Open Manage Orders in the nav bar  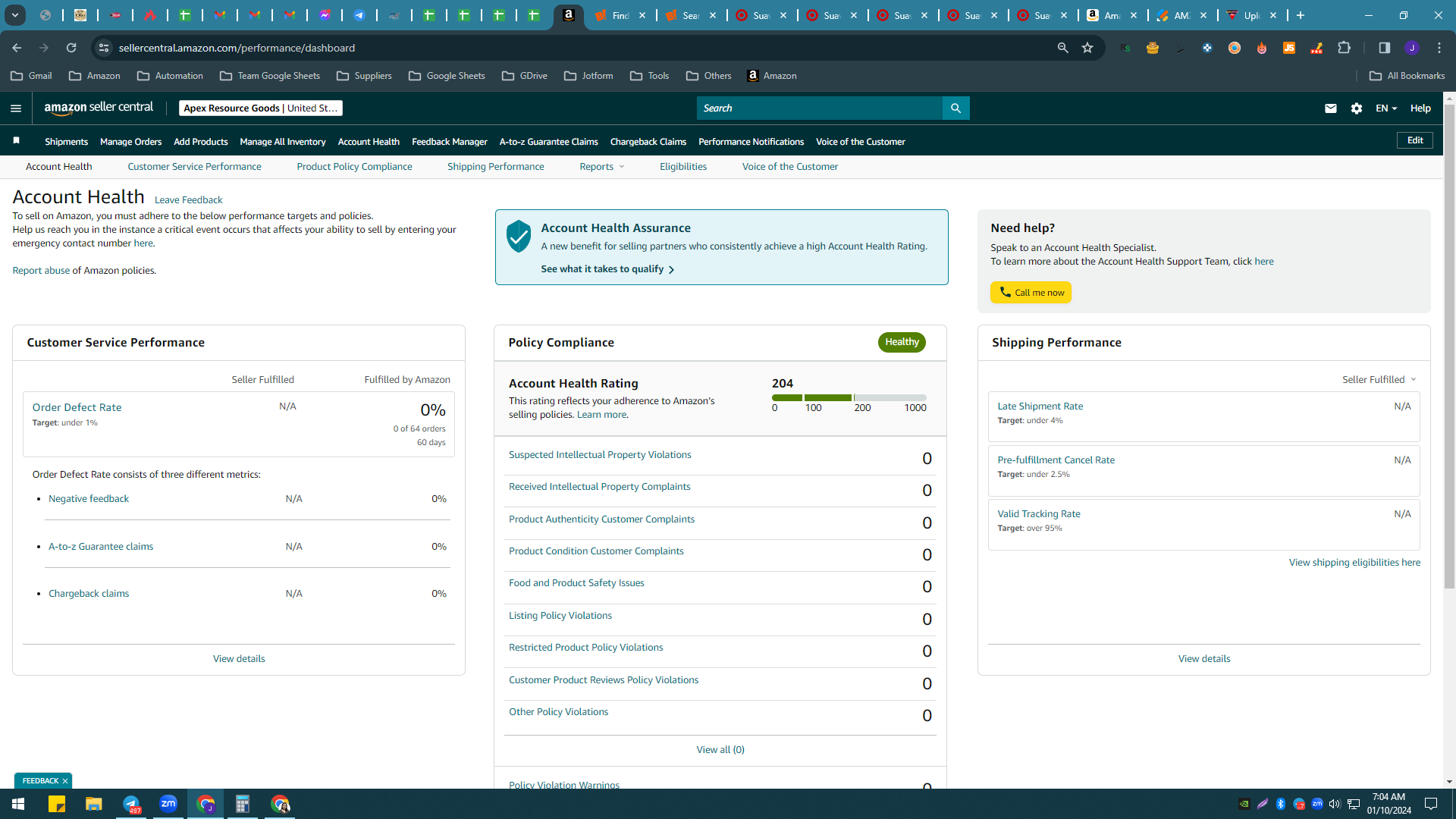(x=130, y=142)
